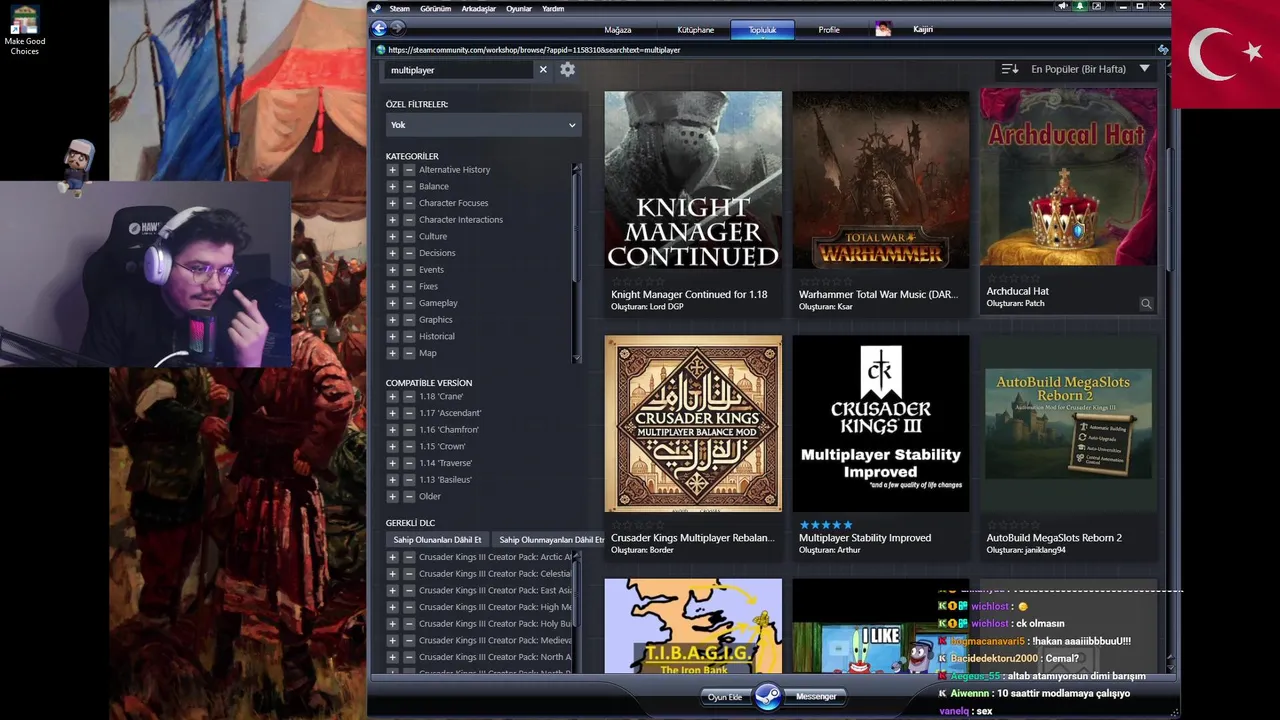The image size is (1280, 720).
Task: Include version 1.14 'Traverse' with plus
Action: [392, 463]
